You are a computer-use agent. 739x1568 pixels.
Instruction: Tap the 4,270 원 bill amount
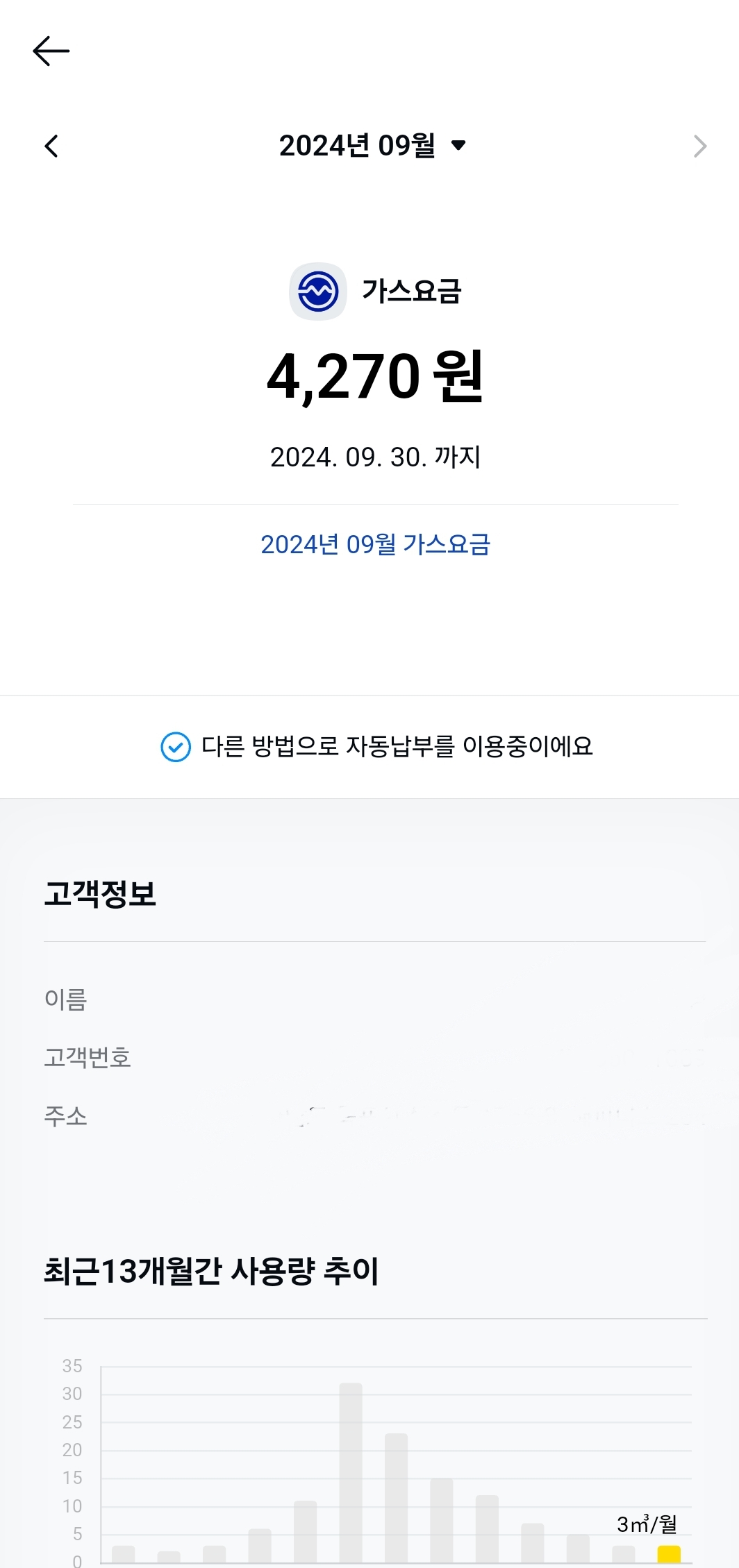click(x=375, y=376)
